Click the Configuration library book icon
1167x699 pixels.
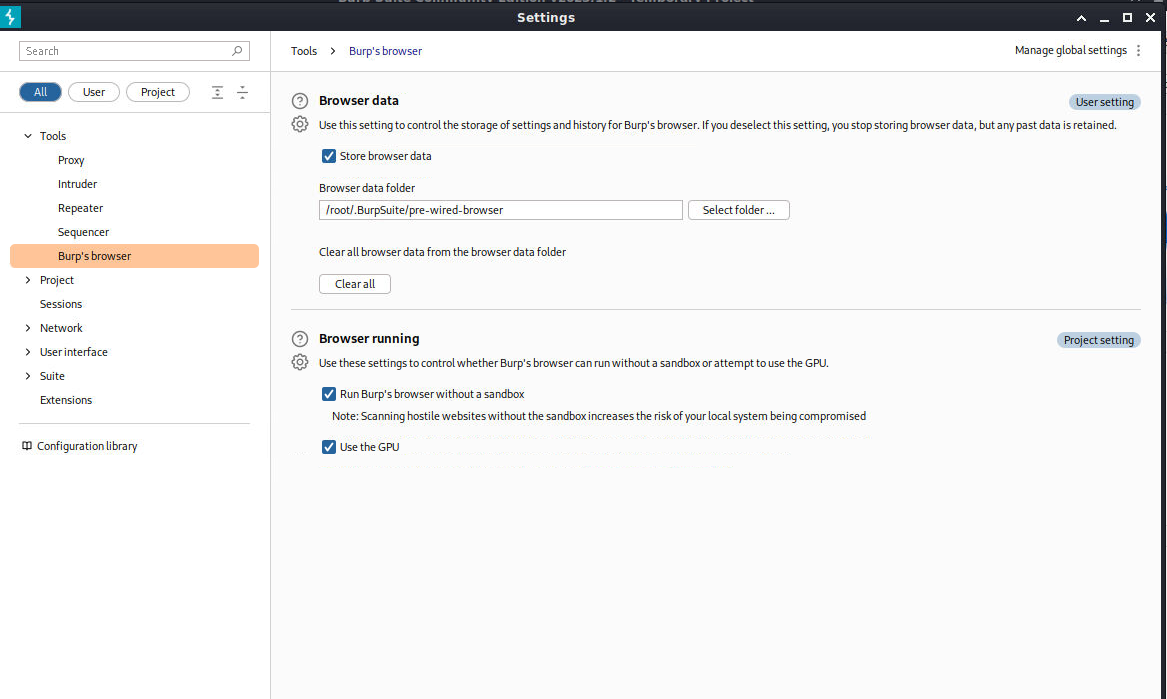point(27,446)
